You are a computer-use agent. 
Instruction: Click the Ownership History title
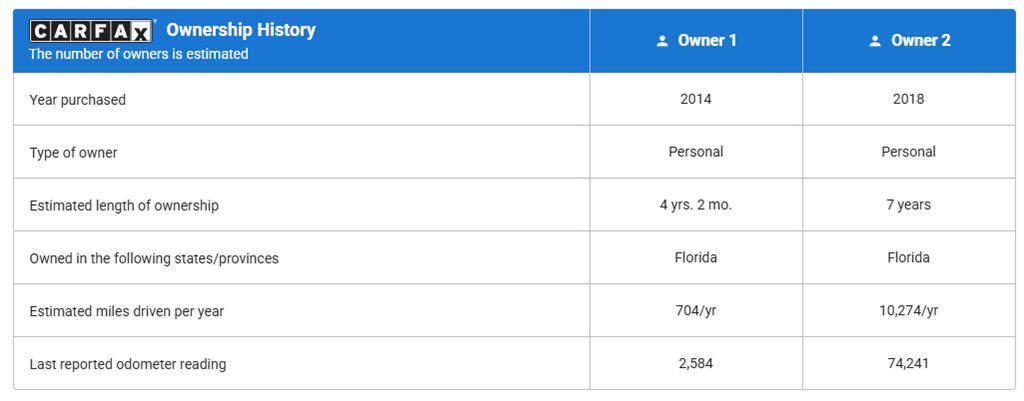(x=241, y=30)
